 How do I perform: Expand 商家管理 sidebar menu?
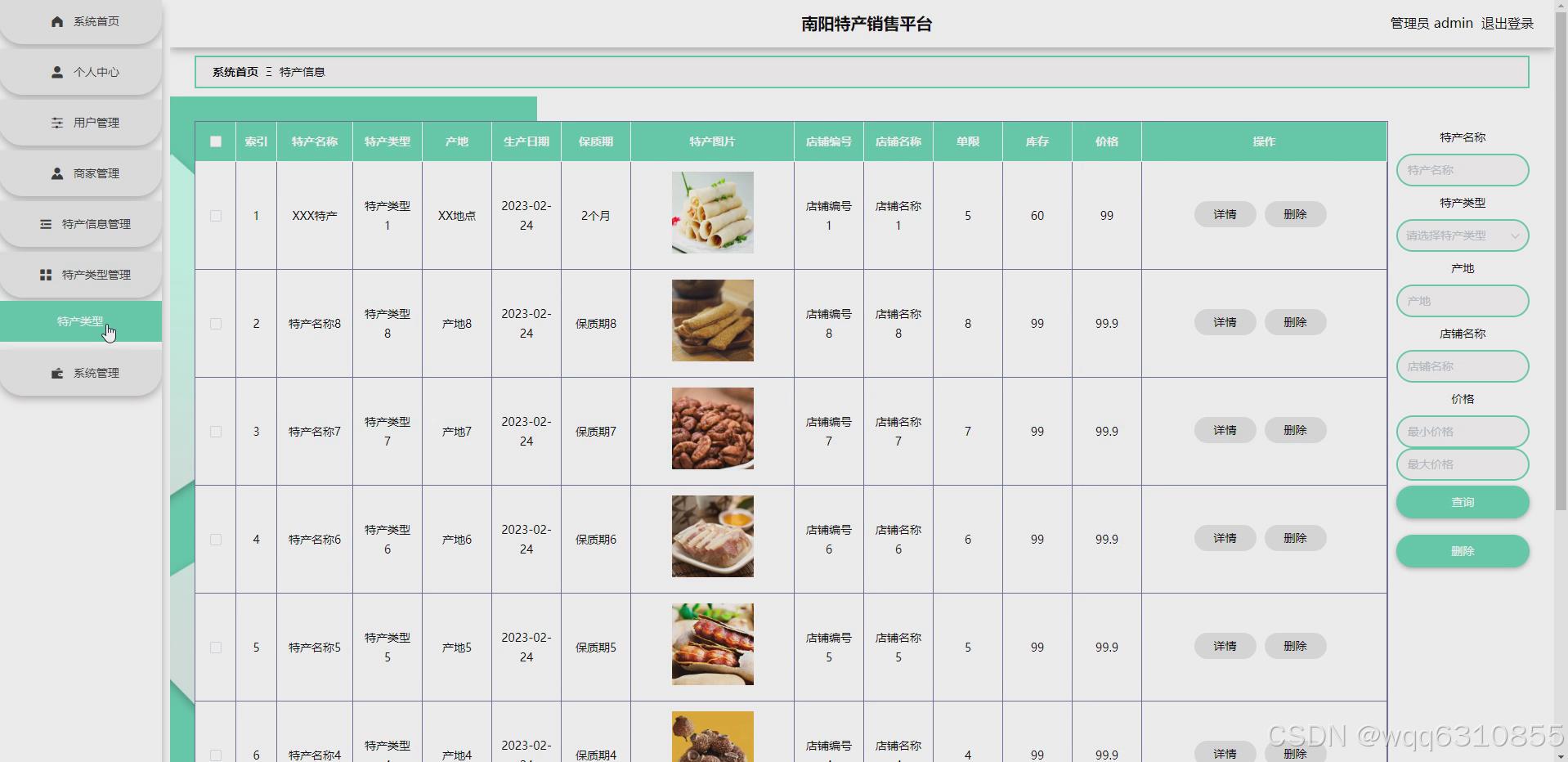[x=81, y=174]
